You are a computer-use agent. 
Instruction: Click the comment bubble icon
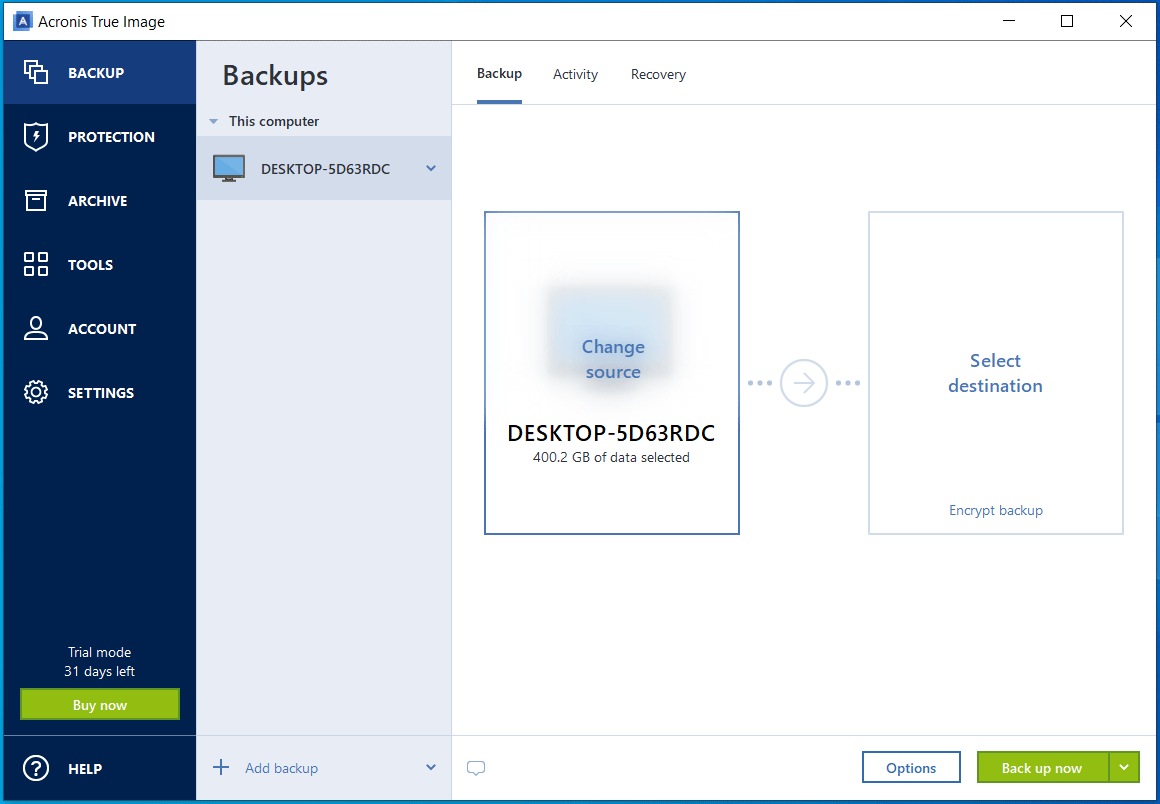(476, 768)
